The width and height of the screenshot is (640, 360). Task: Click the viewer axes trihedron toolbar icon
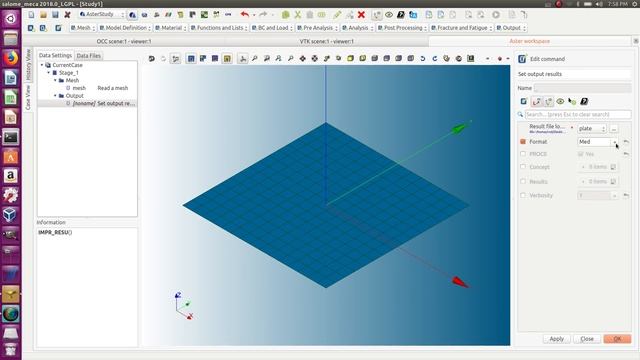click(243, 59)
